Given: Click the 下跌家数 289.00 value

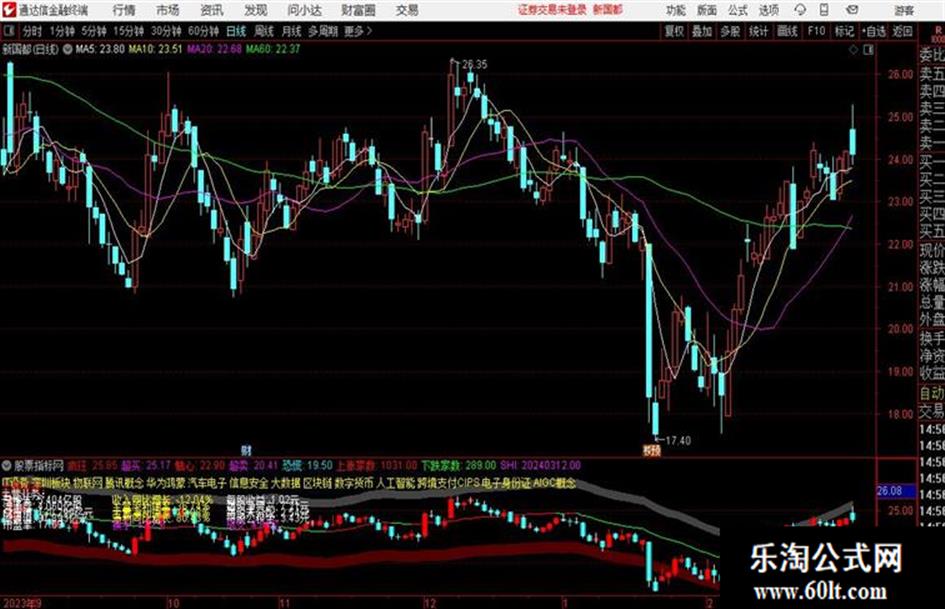Looking at the screenshot, I should pos(458,465).
